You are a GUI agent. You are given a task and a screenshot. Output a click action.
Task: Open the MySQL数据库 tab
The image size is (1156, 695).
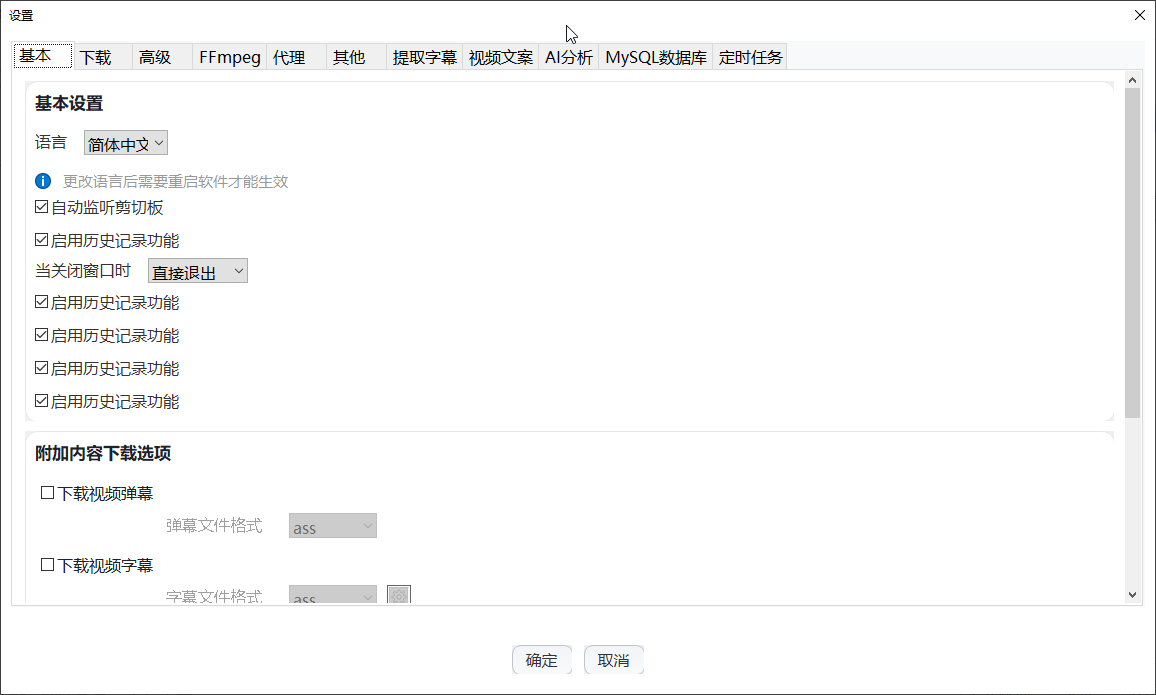click(655, 57)
